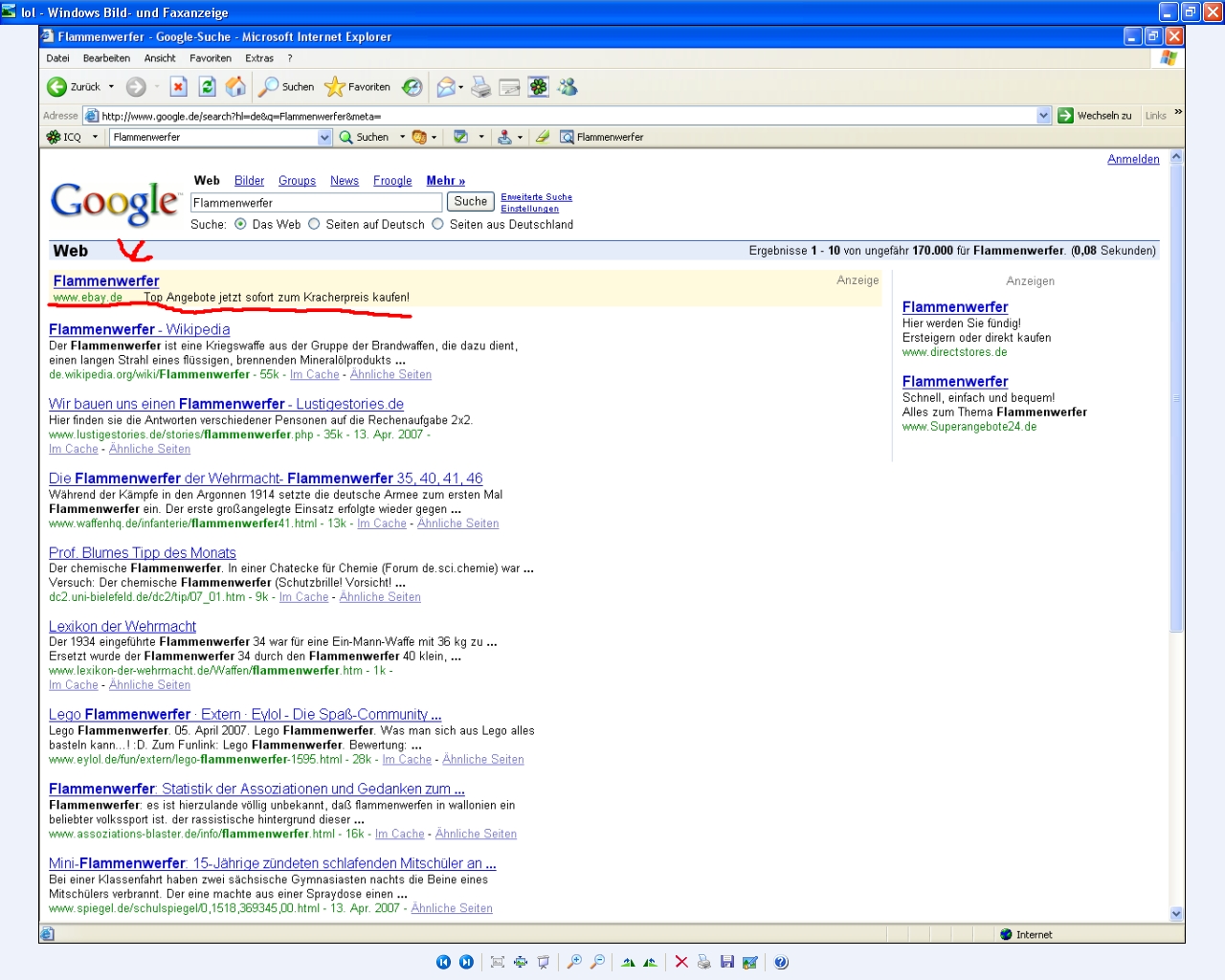The height and width of the screenshot is (980, 1225).
Task: Open the Bearbeiten menu
Action: pos(106,58)
